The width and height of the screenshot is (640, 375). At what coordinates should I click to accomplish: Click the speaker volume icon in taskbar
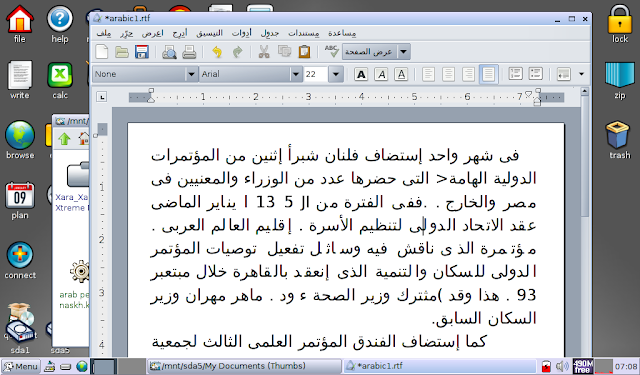click(562, 366)
